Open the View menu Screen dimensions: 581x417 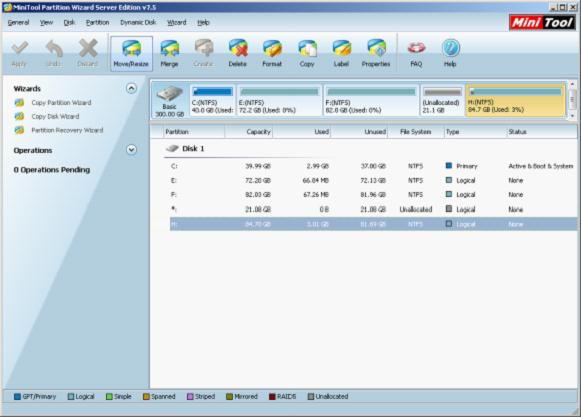click(46, 23)
